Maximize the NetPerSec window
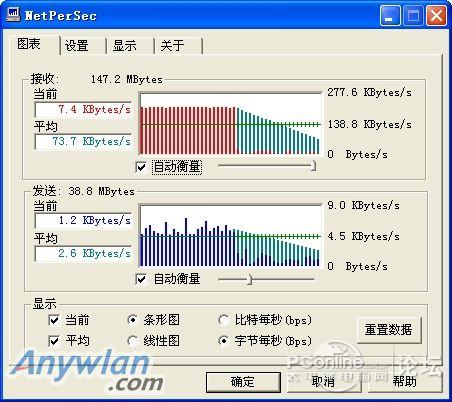The width and height of the screenshot is (452, 402). [413, 16]
